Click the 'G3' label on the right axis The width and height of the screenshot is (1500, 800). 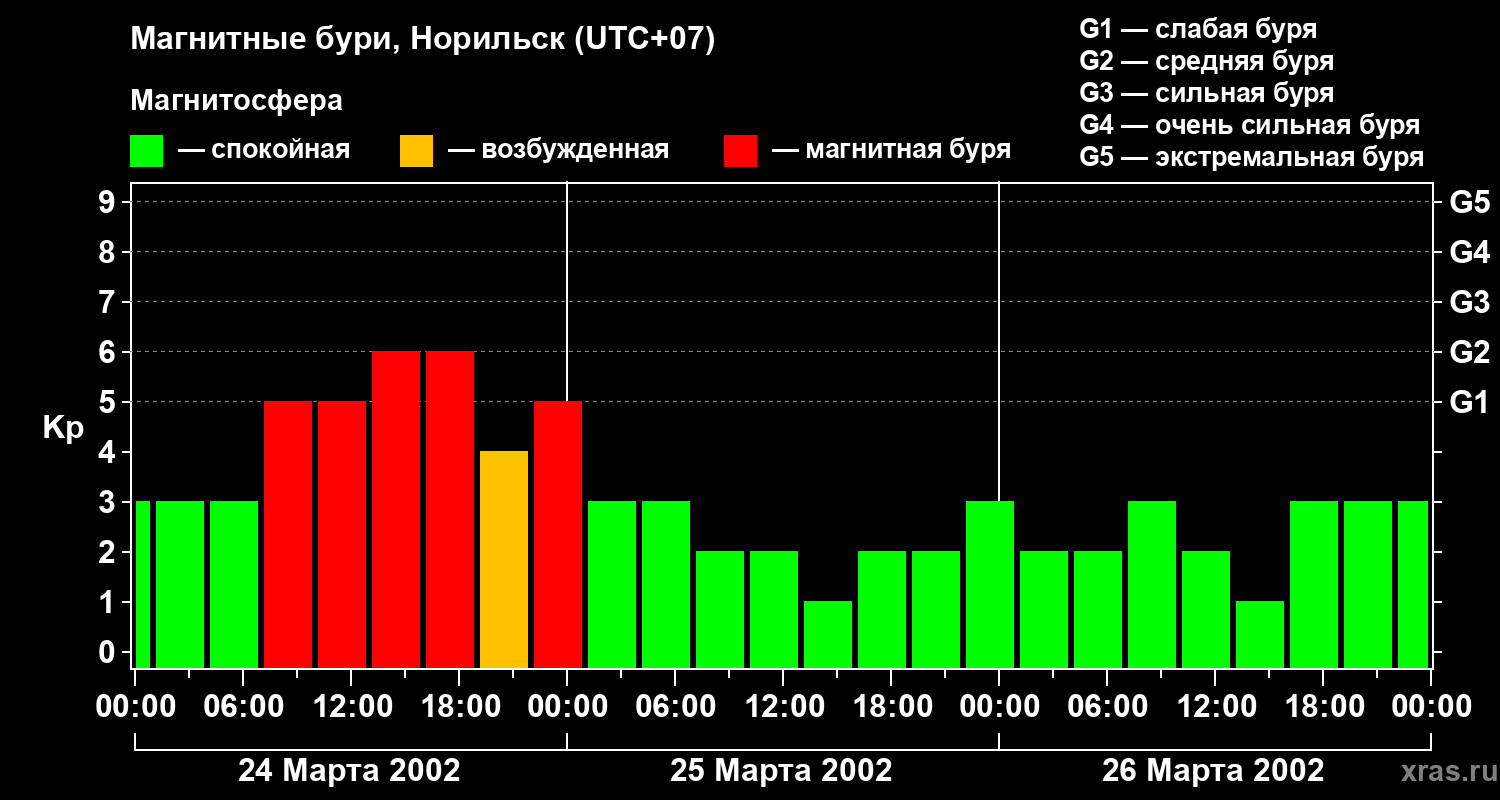[x=1469, y=302]
